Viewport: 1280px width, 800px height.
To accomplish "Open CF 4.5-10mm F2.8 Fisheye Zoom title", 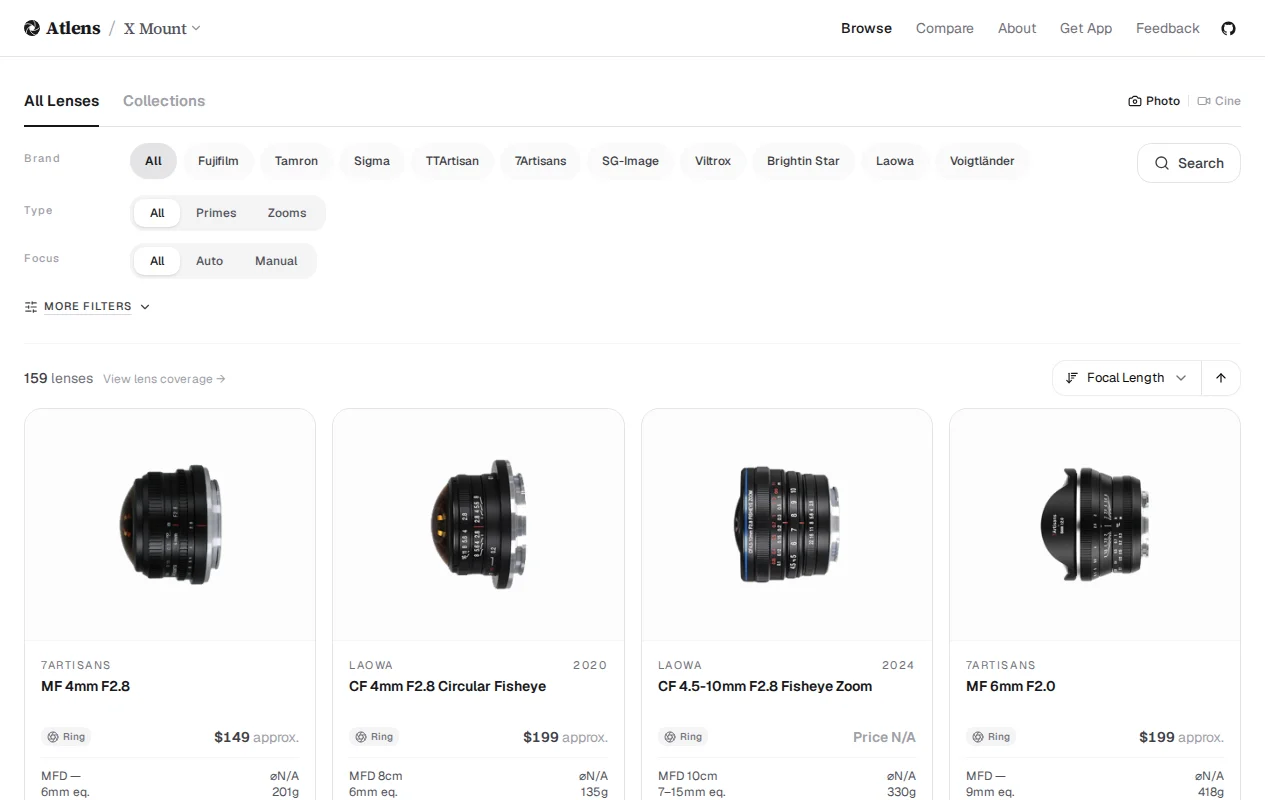I will pyautogui.click(x=765, y=686).
